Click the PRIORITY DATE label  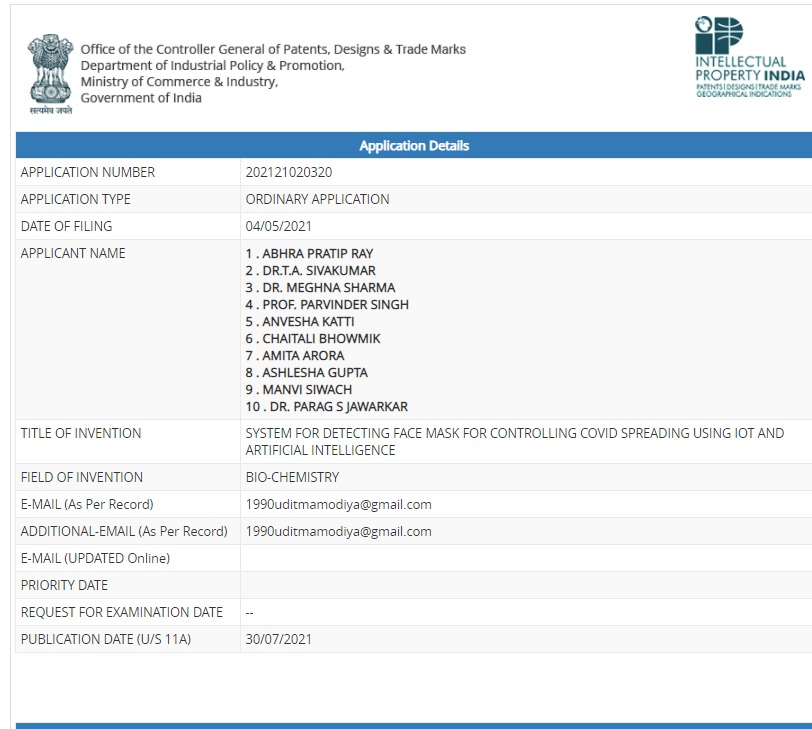[x=64, y=585]
